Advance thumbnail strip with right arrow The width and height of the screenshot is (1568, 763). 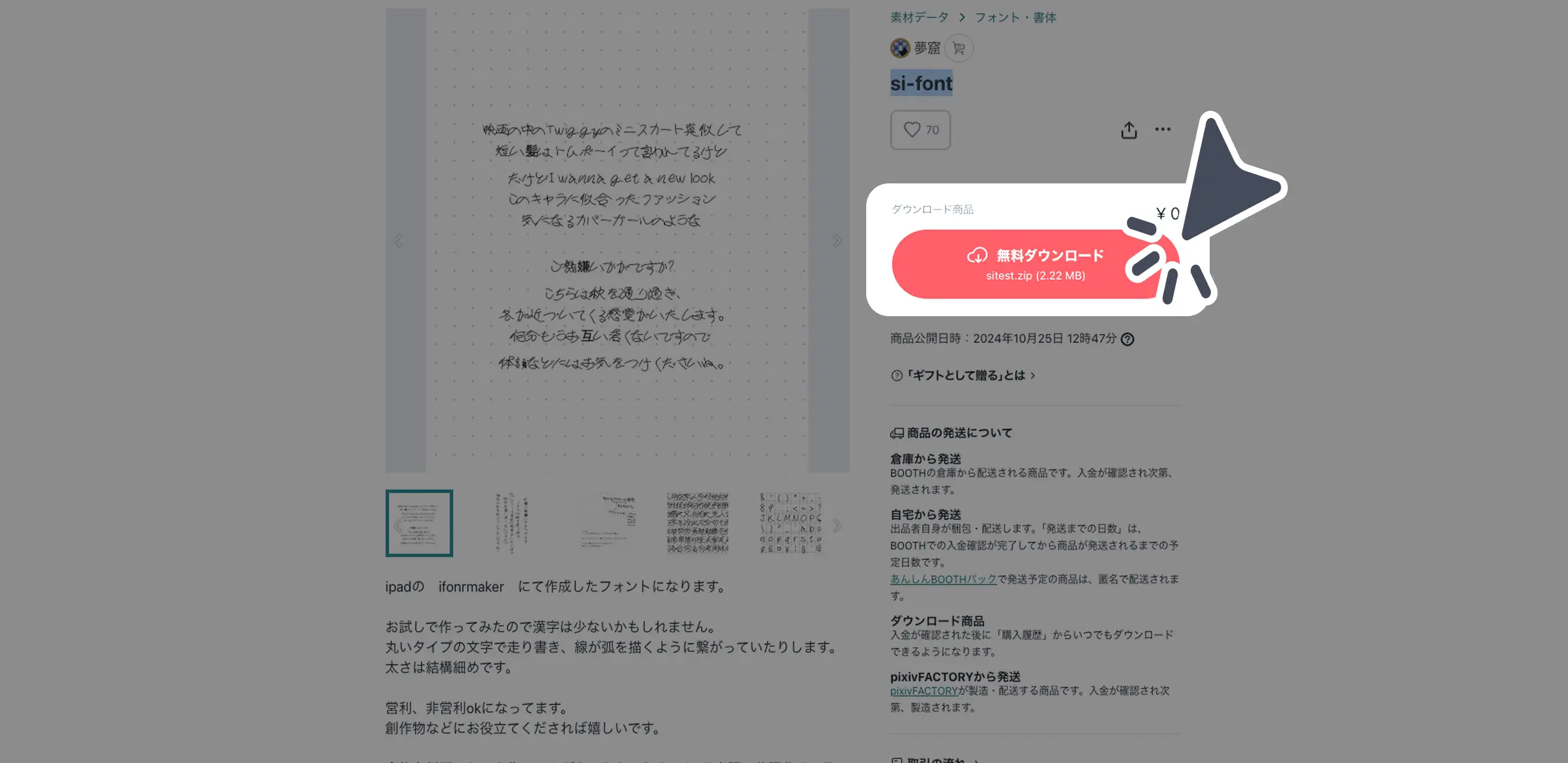(837, 526)
